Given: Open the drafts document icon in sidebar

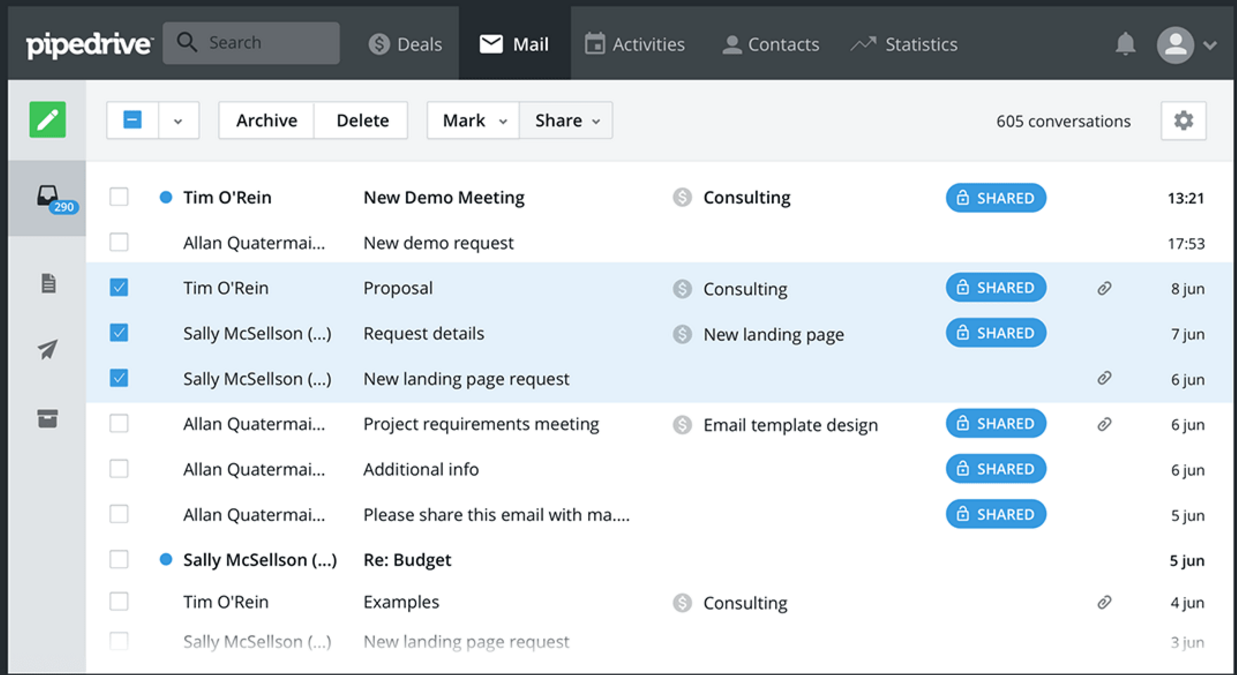Looking at the screenshot, I should tap(48, 284).
